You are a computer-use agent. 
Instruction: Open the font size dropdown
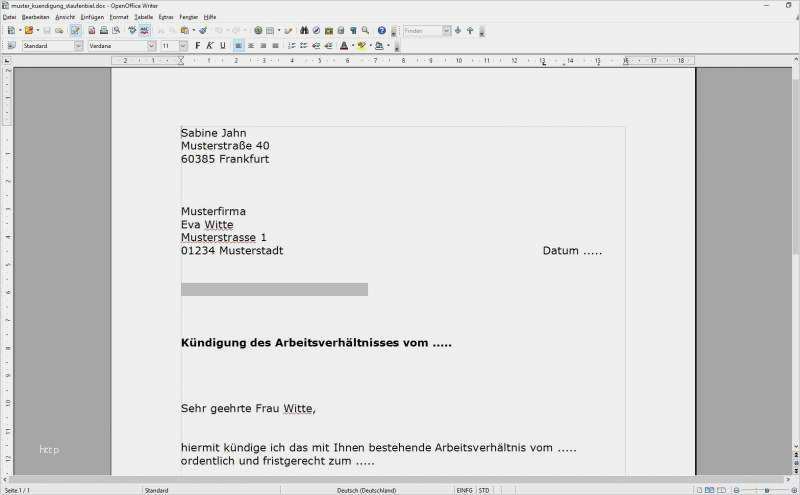click(x=183, y=46)
